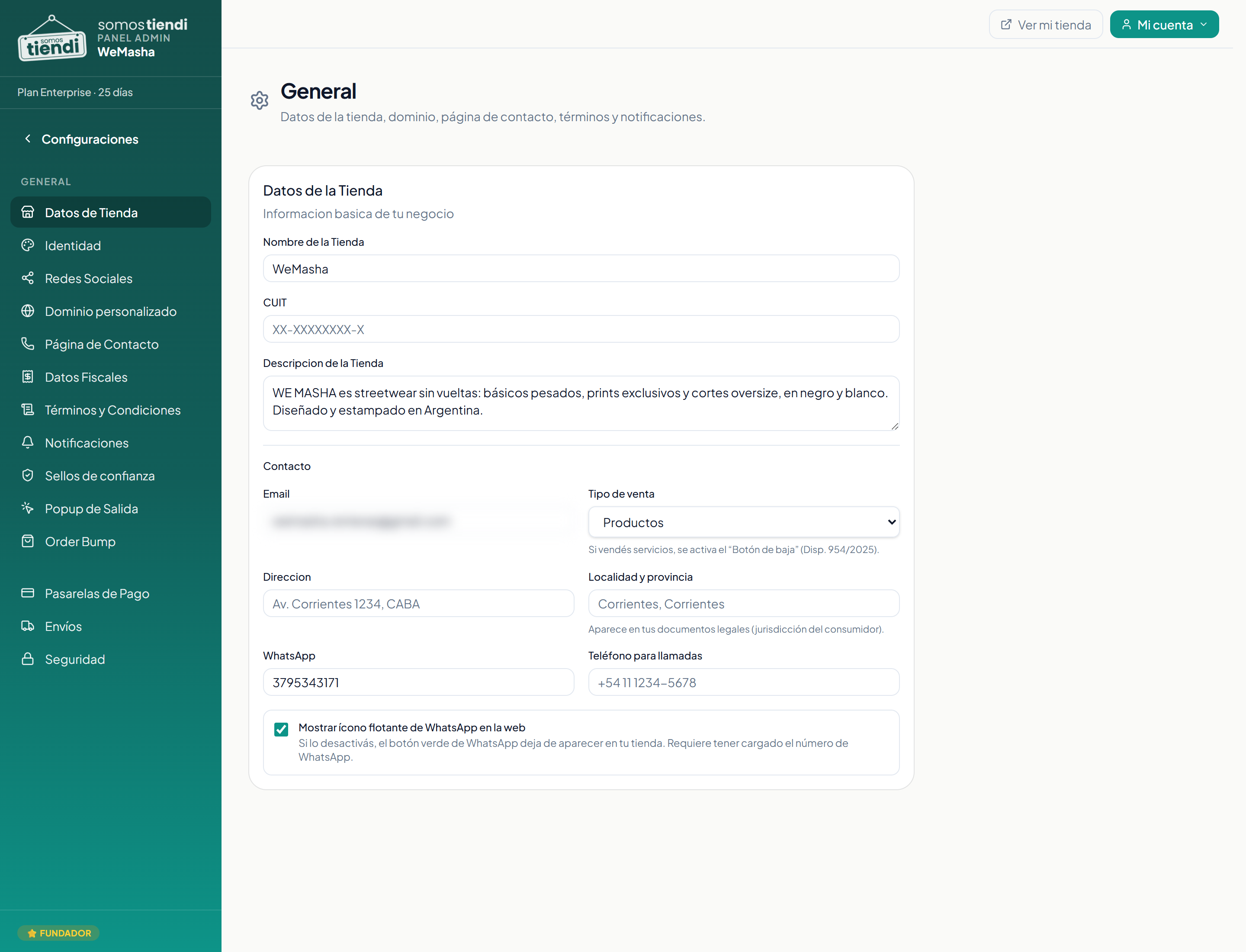The height and width of the screenshot is (952, 1246).
Task: Click the somos tiendi logo icon
Action: click(52, 38)
